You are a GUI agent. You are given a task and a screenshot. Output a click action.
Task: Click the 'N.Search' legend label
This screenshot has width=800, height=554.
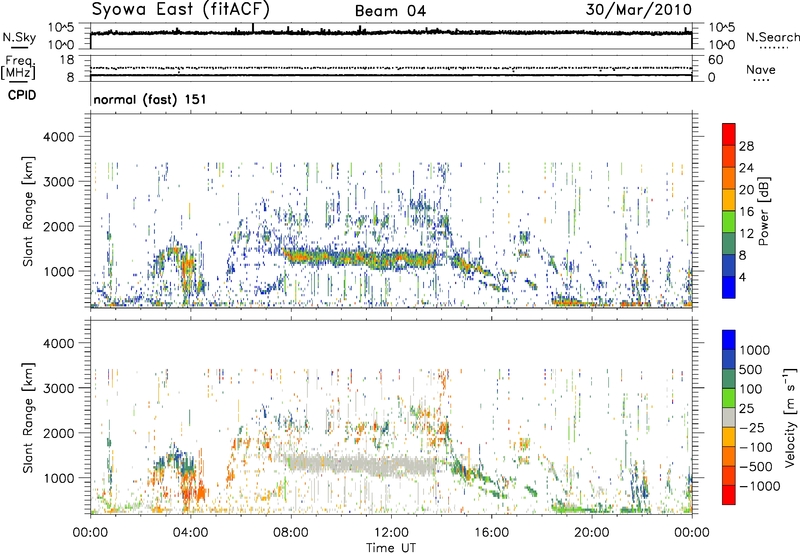772,37
